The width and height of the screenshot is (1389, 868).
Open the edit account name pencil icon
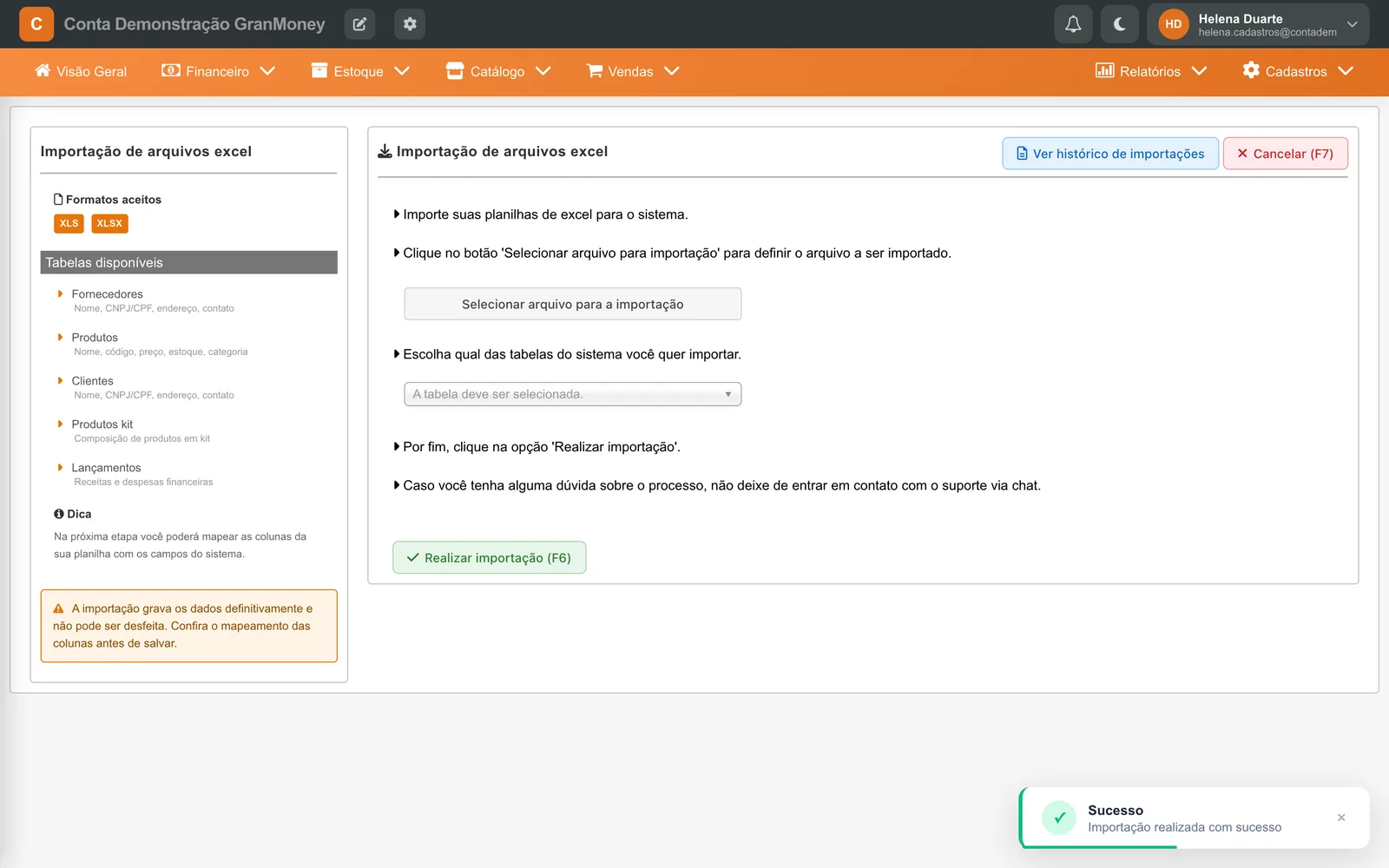[x=359, y=24]
